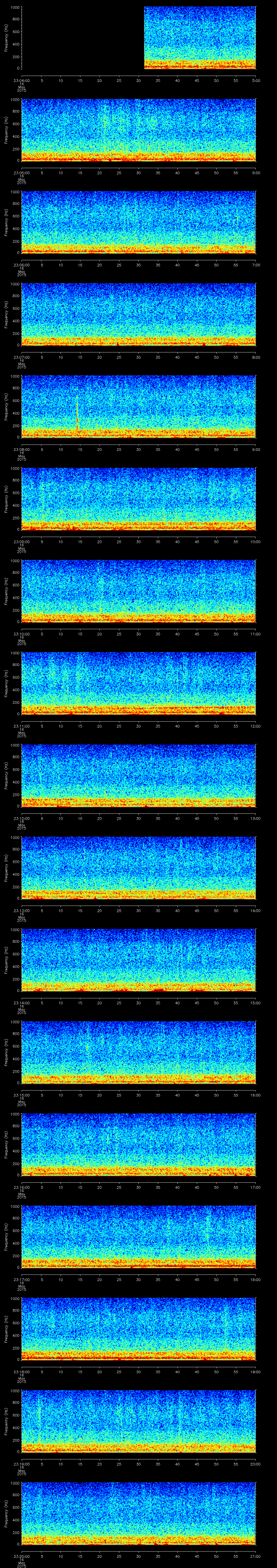The image size is (277, 1568).
Task: Select the spectrogram panel starting at 23:10:00
Action: click(x=138, y=591)
